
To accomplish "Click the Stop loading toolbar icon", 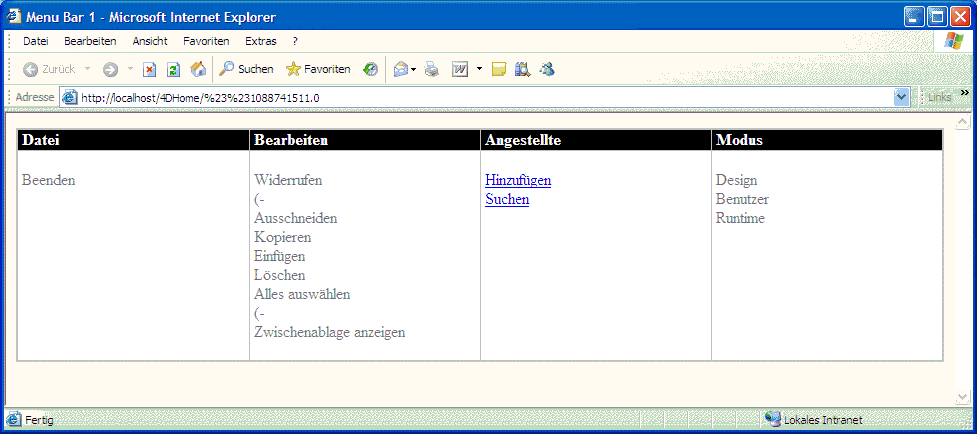I will pos(149,69).
